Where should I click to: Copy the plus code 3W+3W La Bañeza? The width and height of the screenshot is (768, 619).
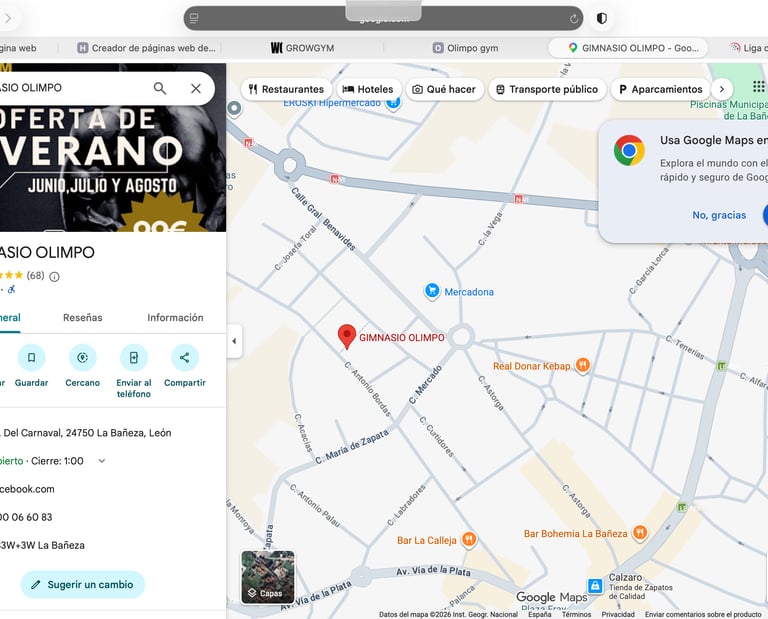(x=42, y=545)
